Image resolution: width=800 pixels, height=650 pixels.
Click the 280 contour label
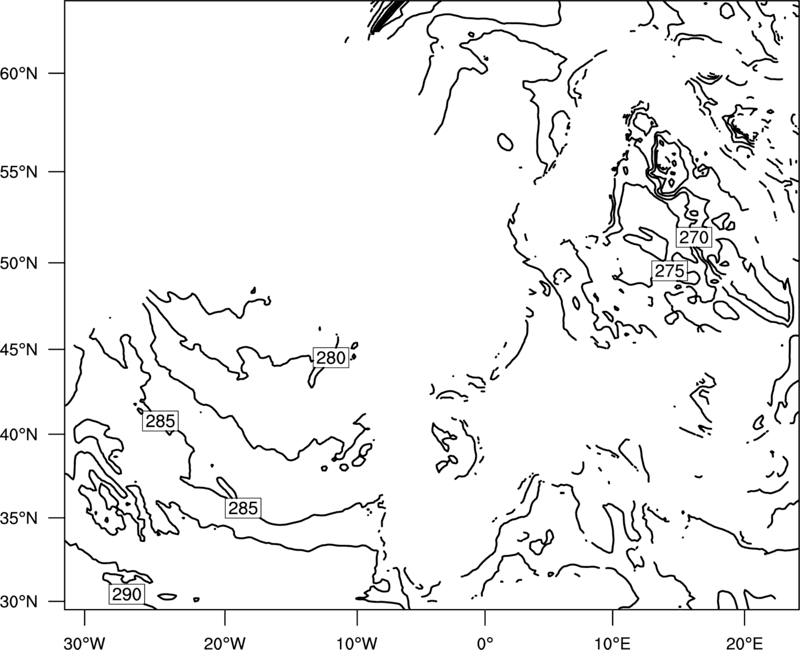(x=331, y=358)
